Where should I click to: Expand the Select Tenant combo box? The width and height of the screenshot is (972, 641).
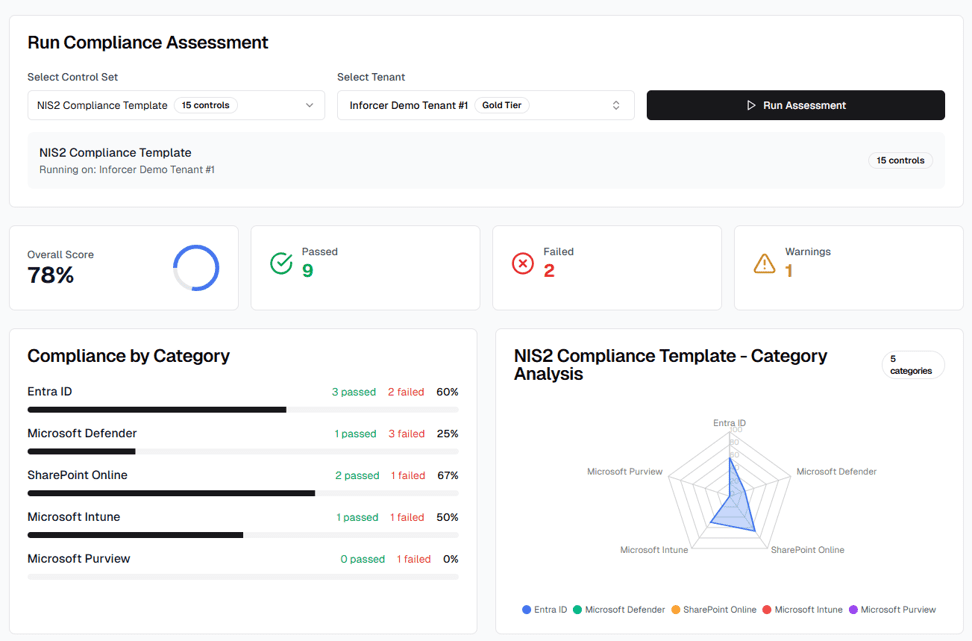click(x=485, y=105)
